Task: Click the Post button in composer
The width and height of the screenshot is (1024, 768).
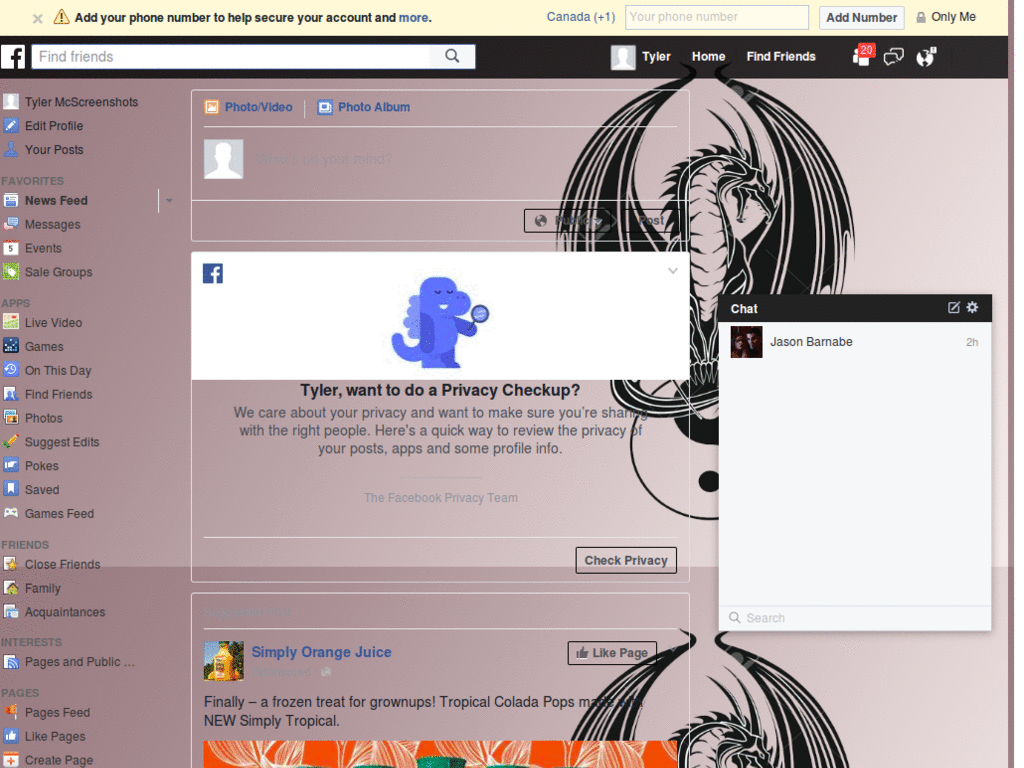Action: point(650,221)
